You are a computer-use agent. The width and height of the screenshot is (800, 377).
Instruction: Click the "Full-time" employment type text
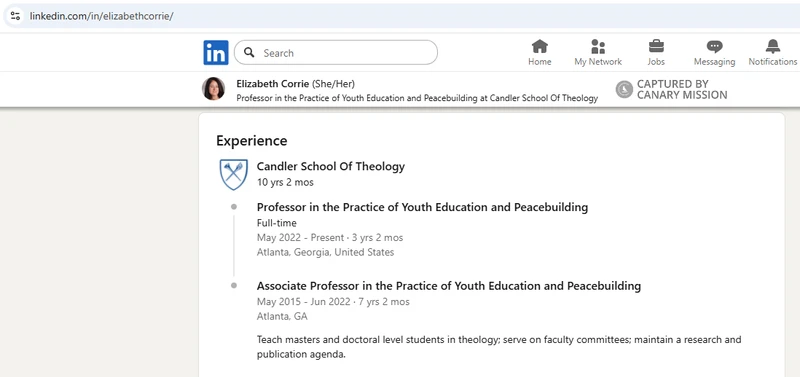tap(277, 223)
